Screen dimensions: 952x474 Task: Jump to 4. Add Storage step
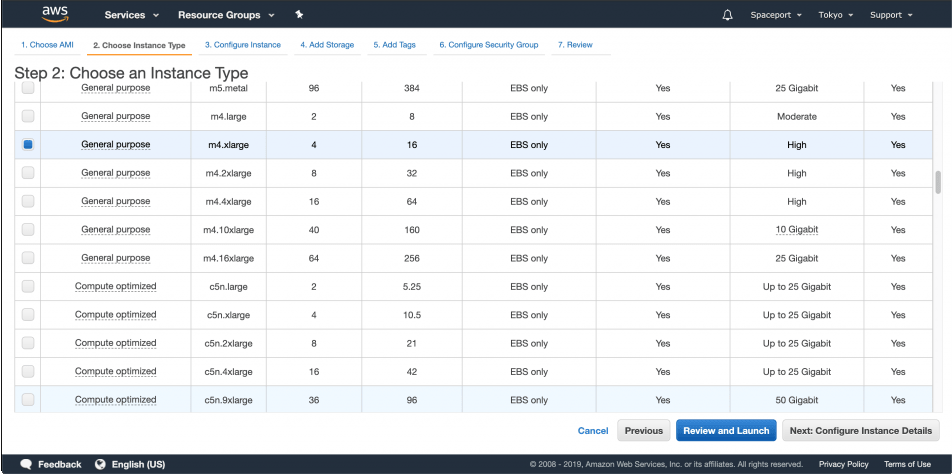pos(327,45)
